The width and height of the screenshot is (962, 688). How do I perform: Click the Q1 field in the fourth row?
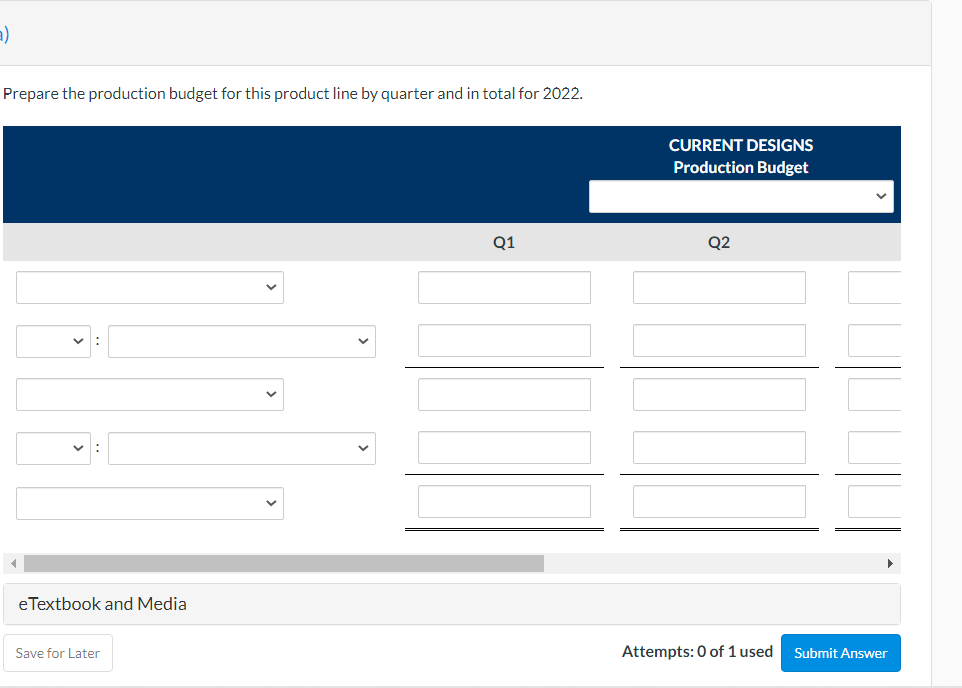point(504,448)
